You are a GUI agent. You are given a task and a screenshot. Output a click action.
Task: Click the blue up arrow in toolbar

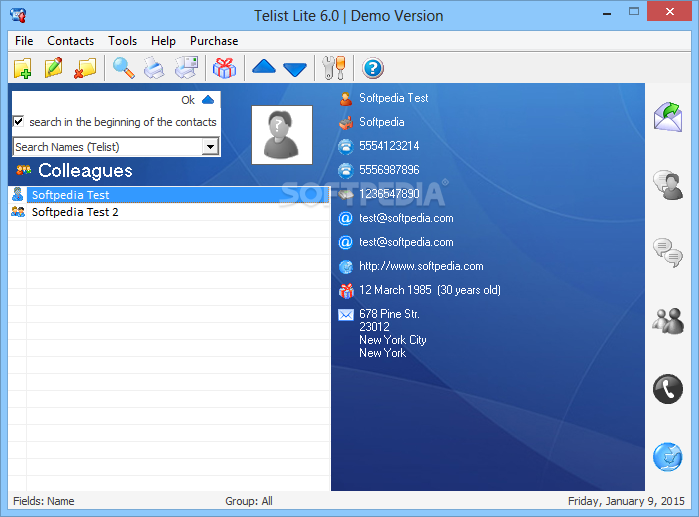(x=264, y=66)
